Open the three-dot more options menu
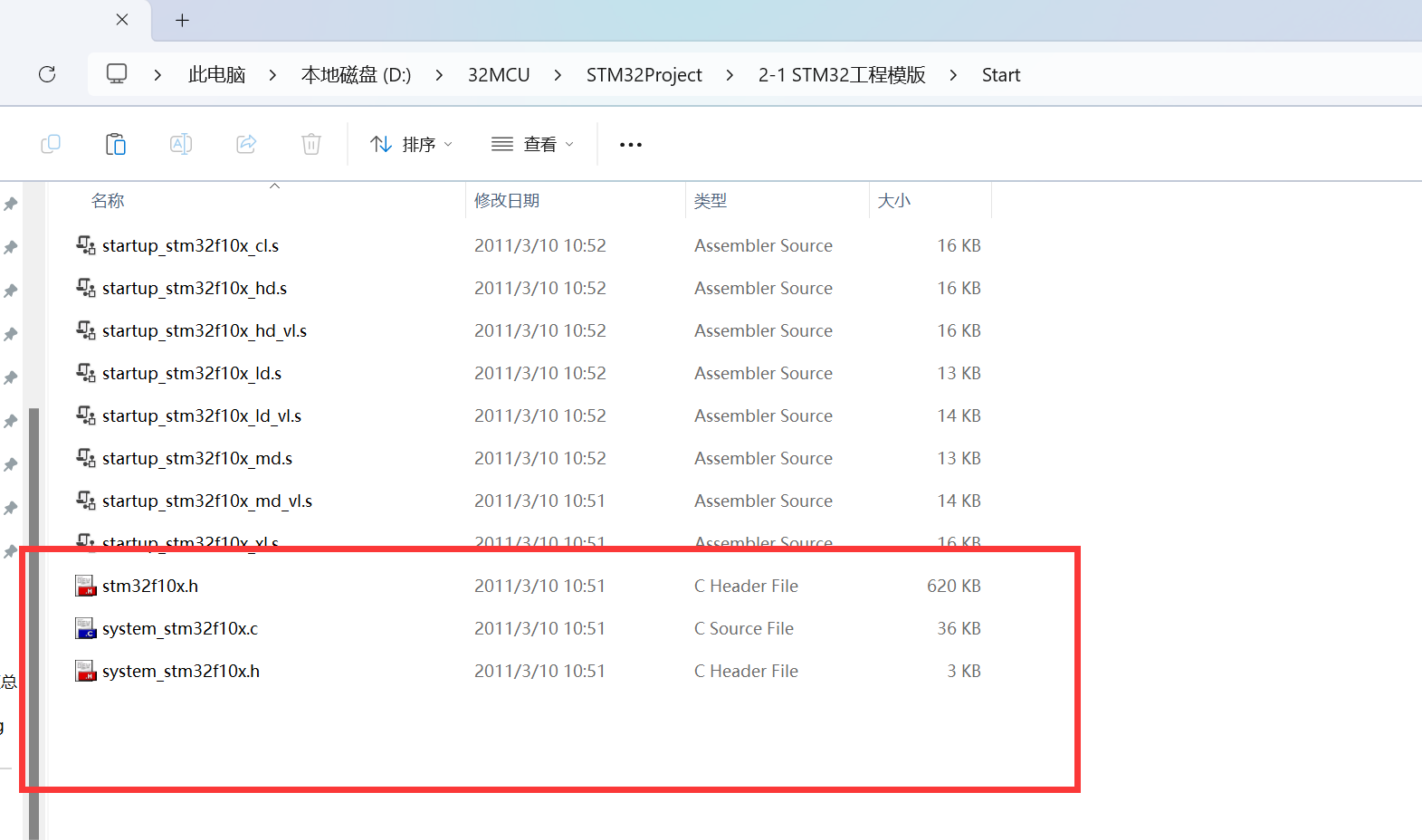 click(631, 145)
